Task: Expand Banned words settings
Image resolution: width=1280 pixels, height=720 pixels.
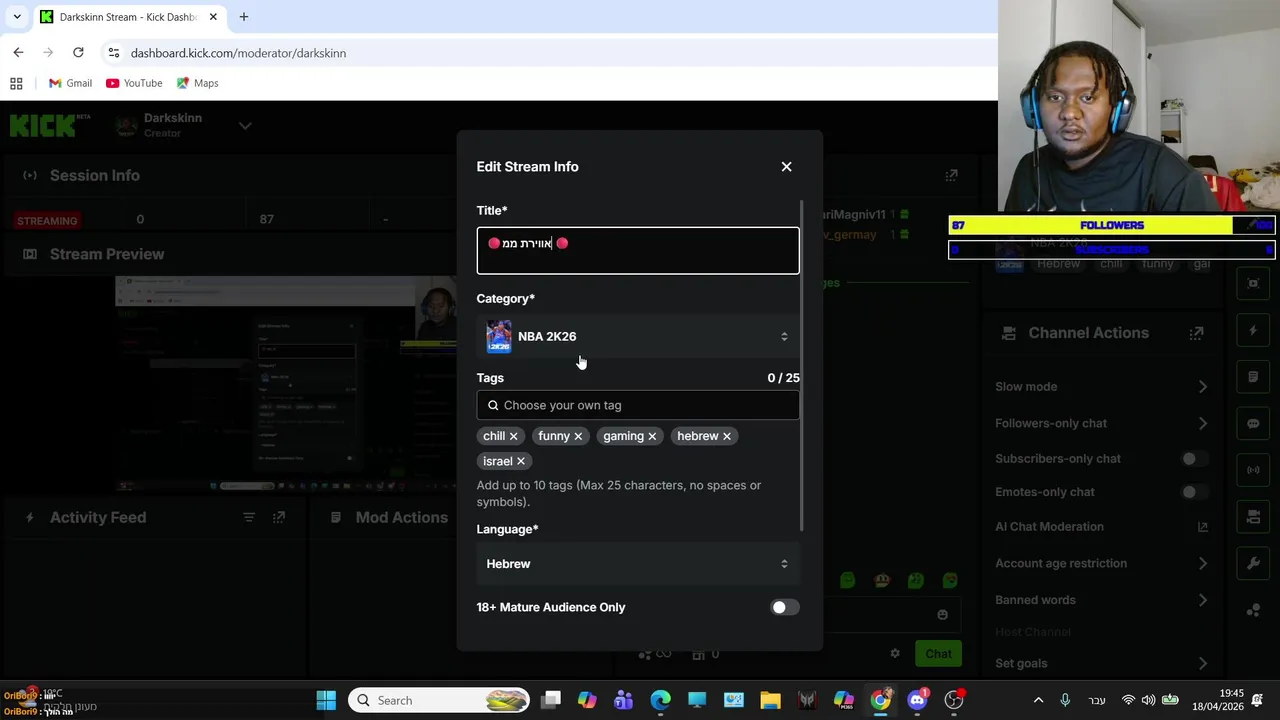Action: point(1202,600)
